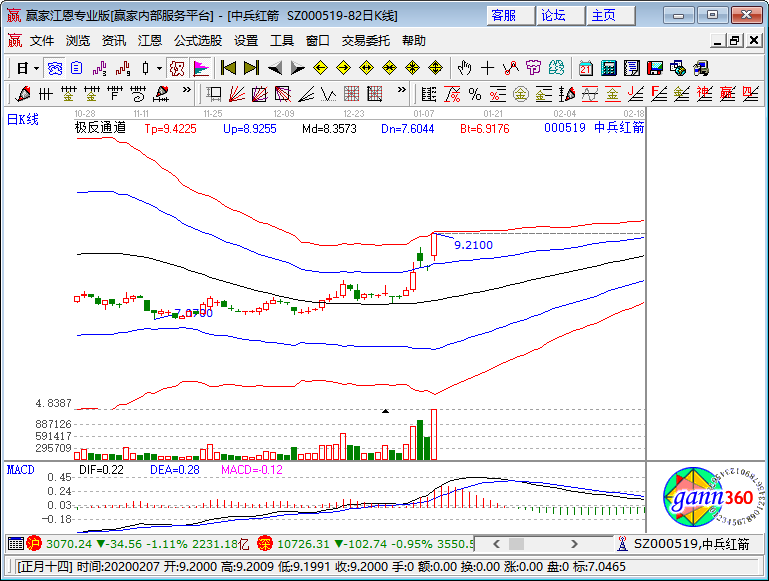This screenshot has width=769, height=581.
Task: Open the 江恩 menu
Action: [150, 41]
